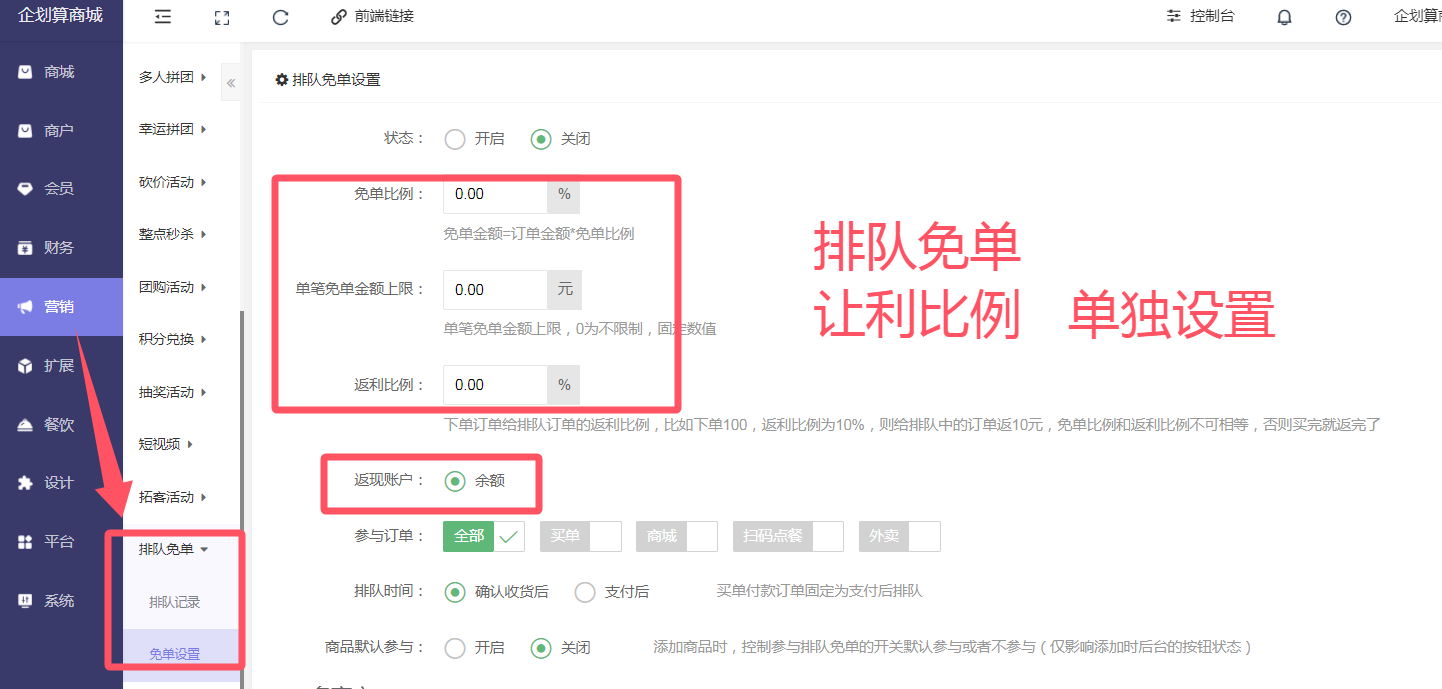The image size is (1442, 689).
Task: Open the 餐饮 sidebar section
Action: (60, 425)
